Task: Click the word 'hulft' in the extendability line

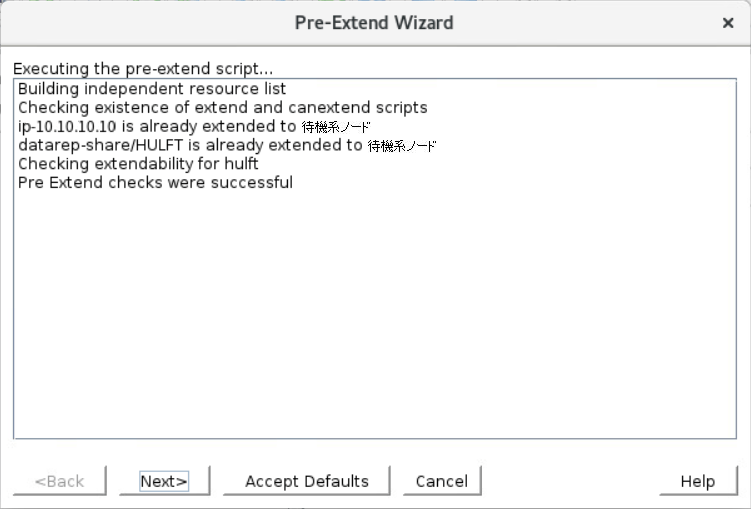Action: [241, 164]
